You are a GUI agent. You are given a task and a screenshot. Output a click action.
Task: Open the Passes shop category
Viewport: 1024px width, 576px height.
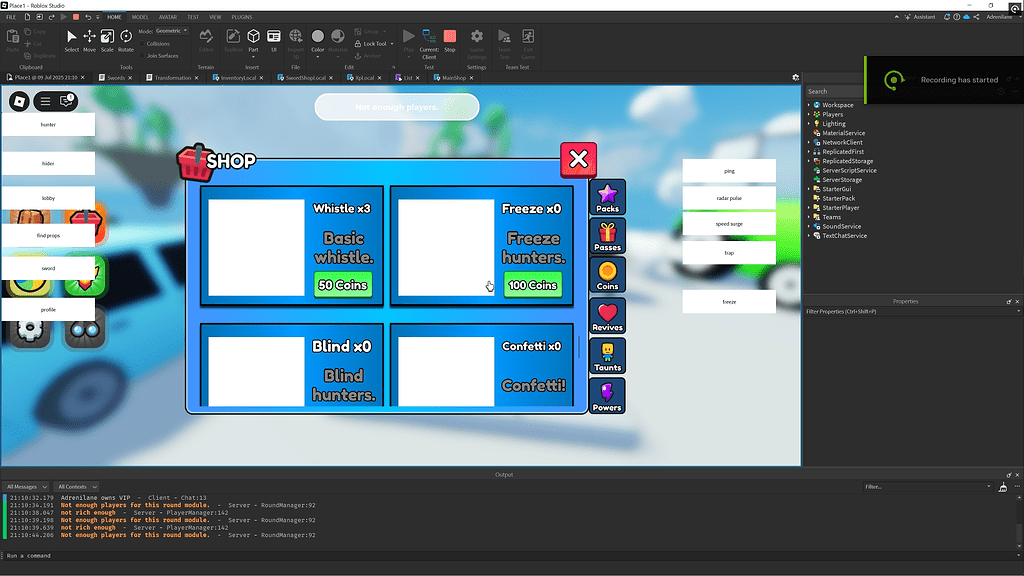click(607, 236)
